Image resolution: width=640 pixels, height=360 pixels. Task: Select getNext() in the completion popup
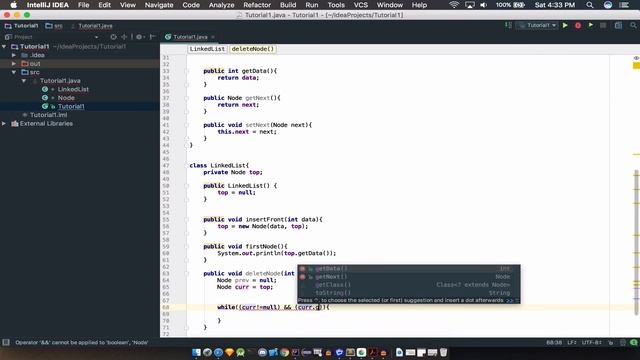tap(409, 277)
